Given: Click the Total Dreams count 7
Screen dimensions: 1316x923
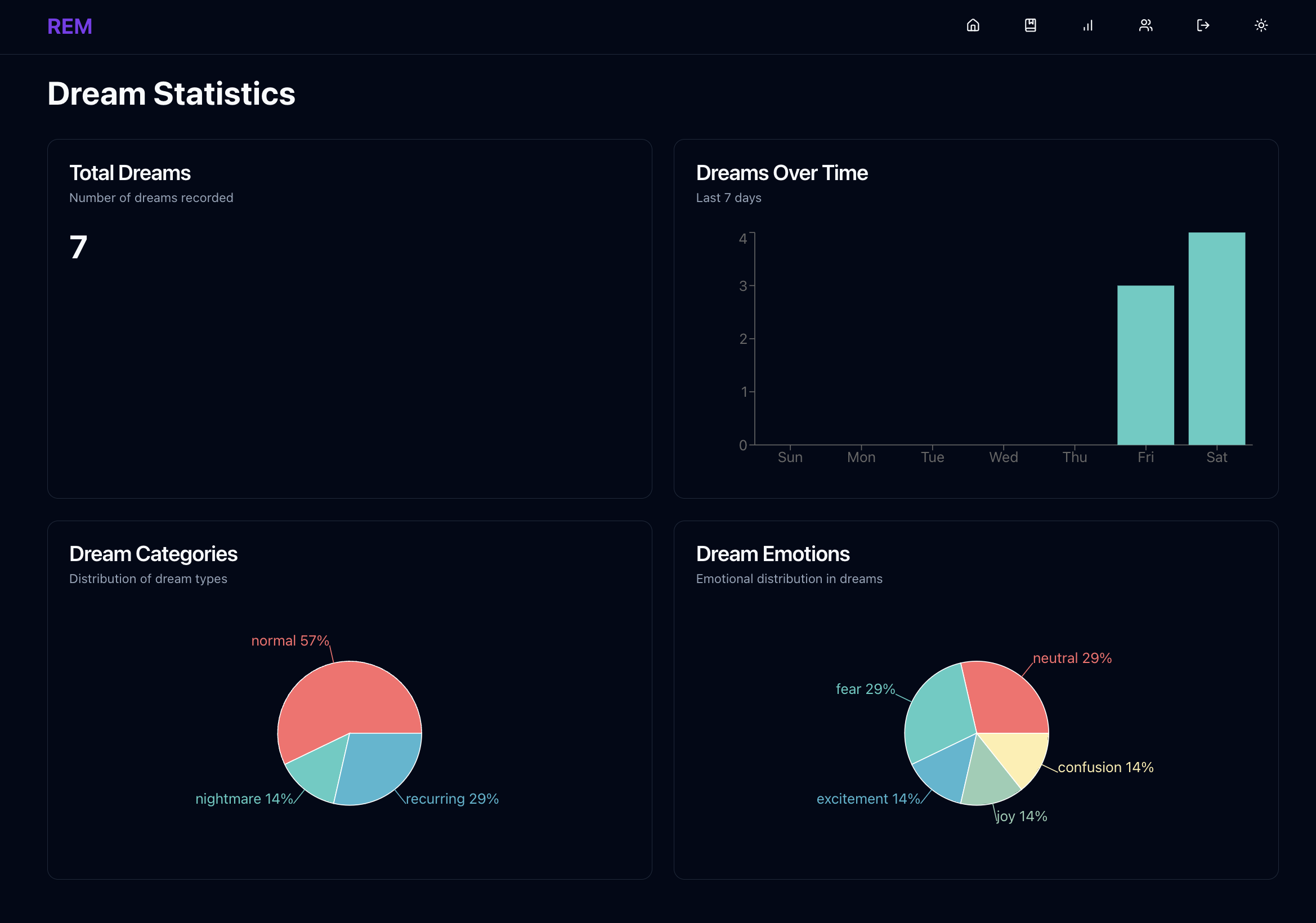Looking at the screenshot, I should click(x=79, y=248).
